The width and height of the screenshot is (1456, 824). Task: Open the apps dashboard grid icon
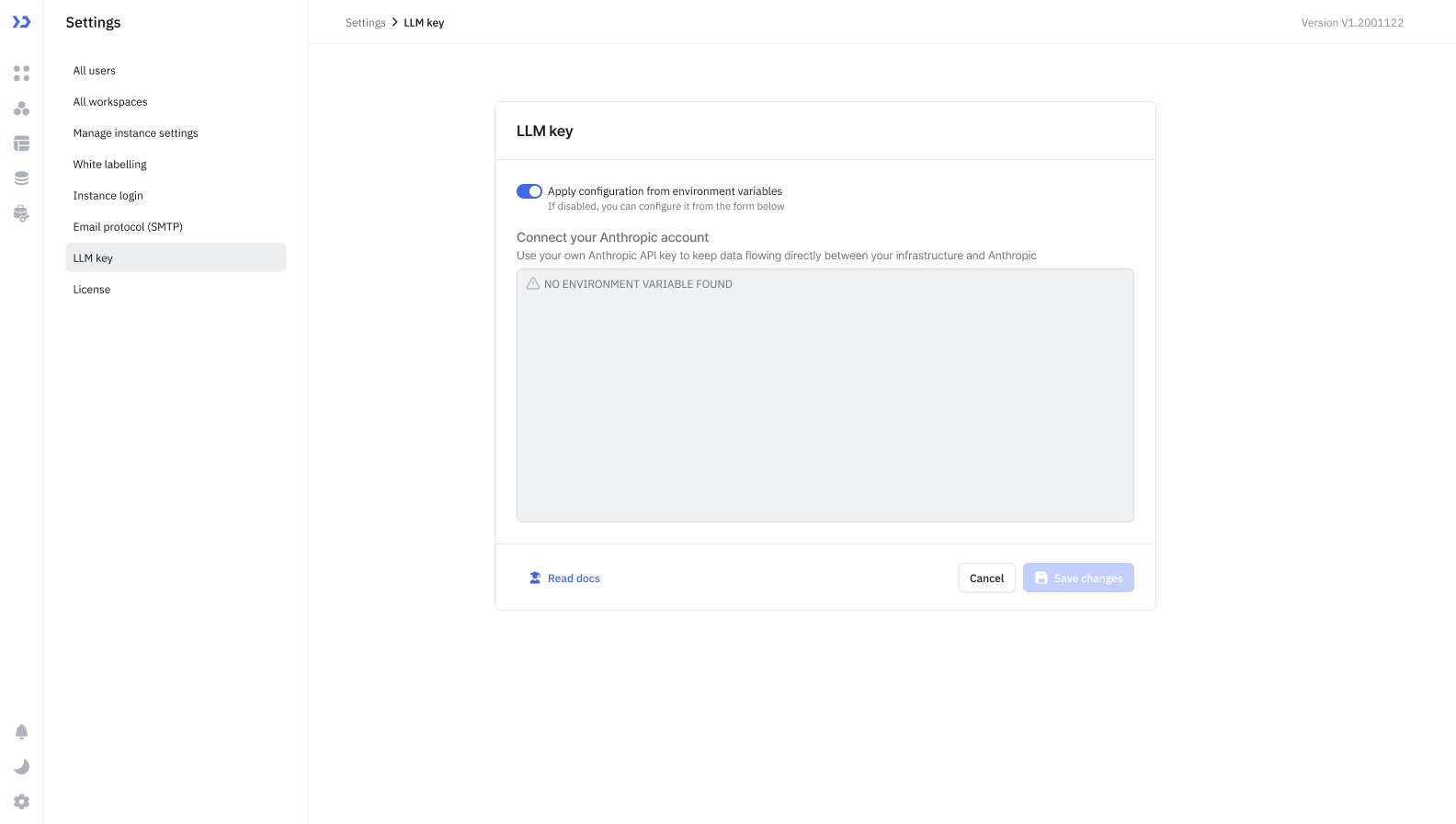pyautogui.click(x=21, y=73)
